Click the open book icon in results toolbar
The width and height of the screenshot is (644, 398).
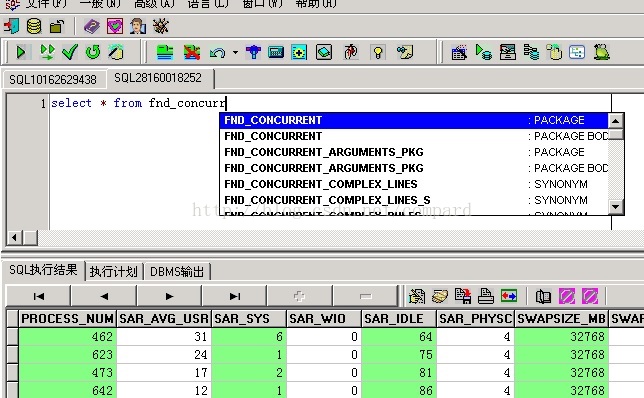[x=543, y=296]
